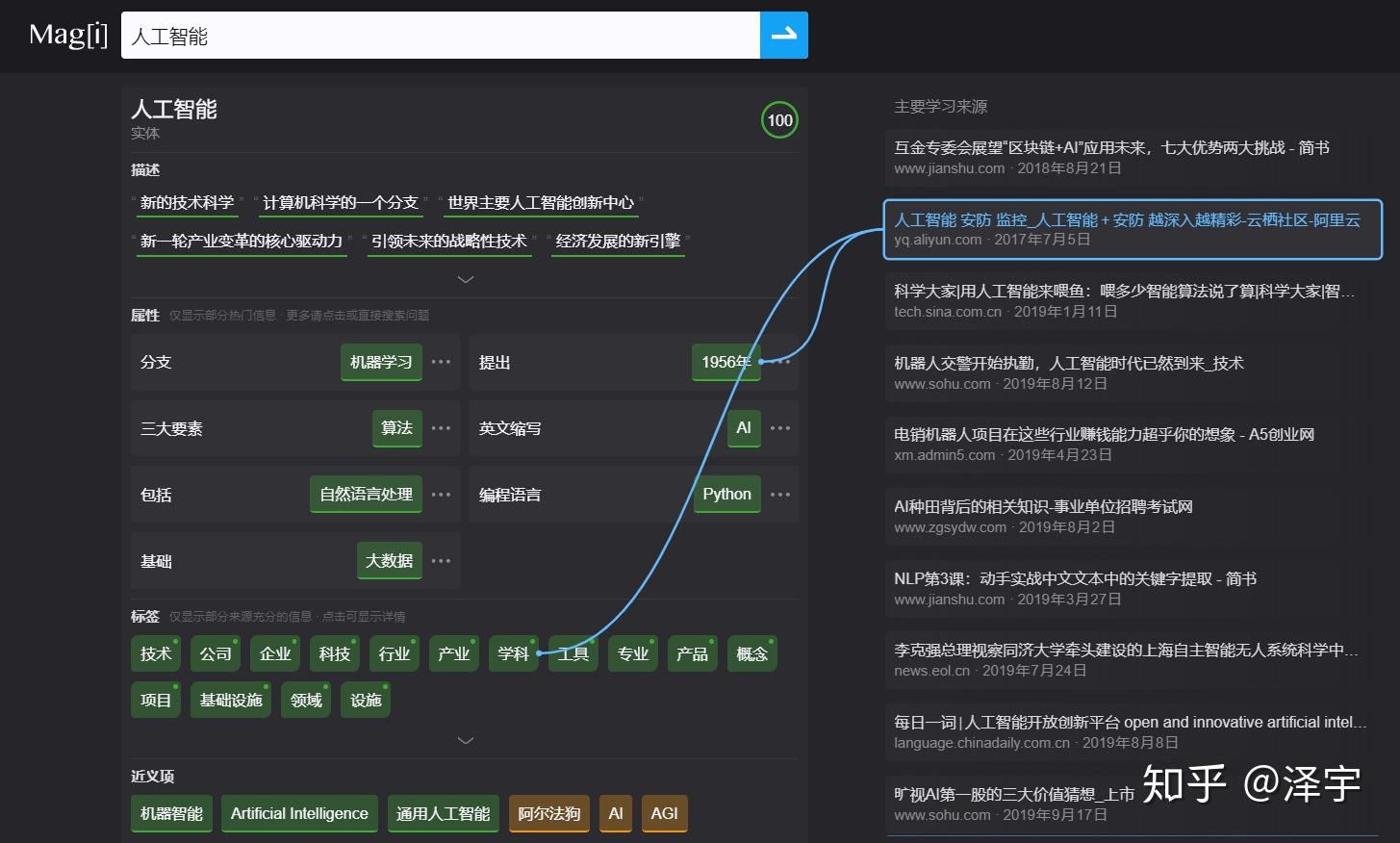Click the 100 score circle badge
The image size is (1400, 843).
click(x=779, y=120)
